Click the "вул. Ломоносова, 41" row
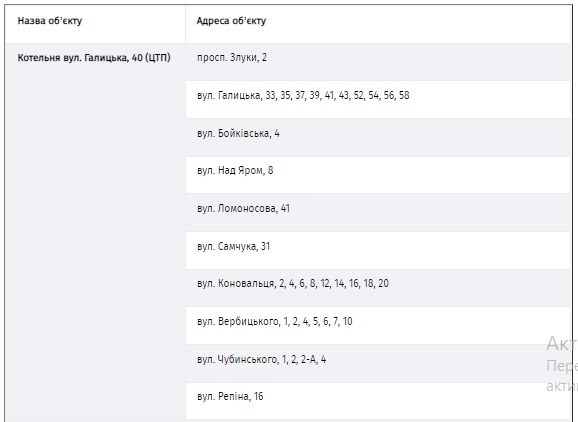The width and height of the screenshot is (578, 422). (378, 213)
